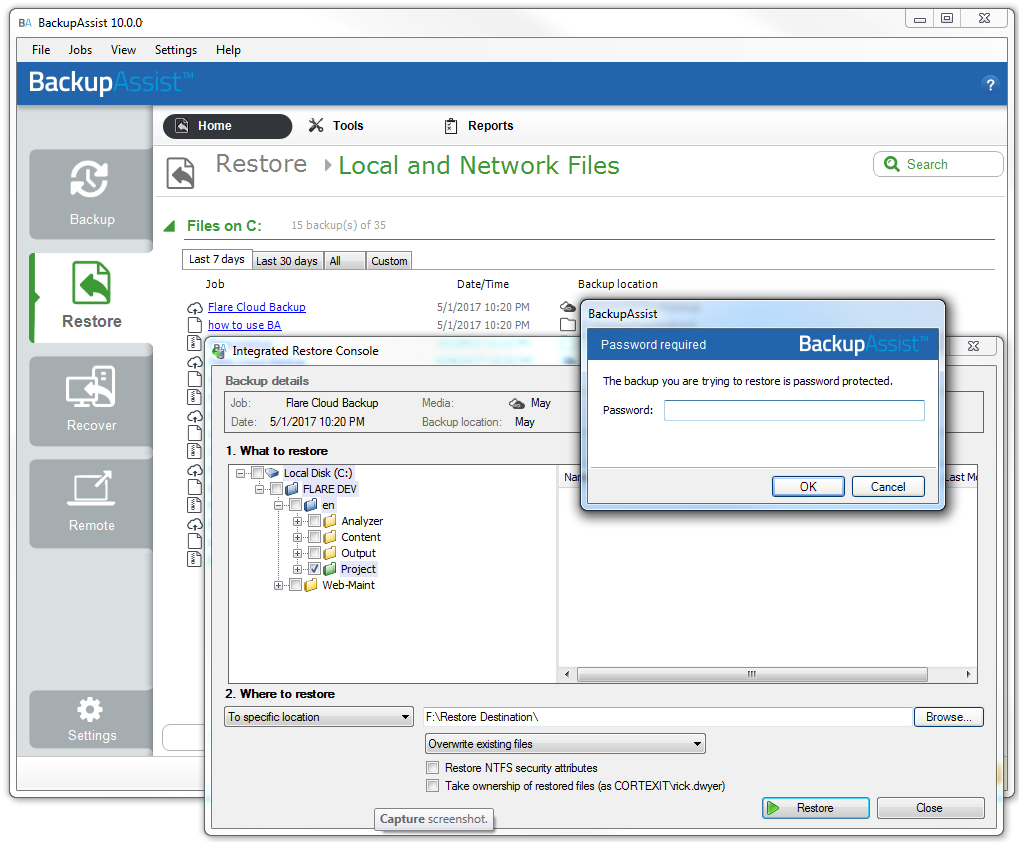Open the Restore sidebar section
This screenshot has width=1019, height=842.
pos(91,298)
